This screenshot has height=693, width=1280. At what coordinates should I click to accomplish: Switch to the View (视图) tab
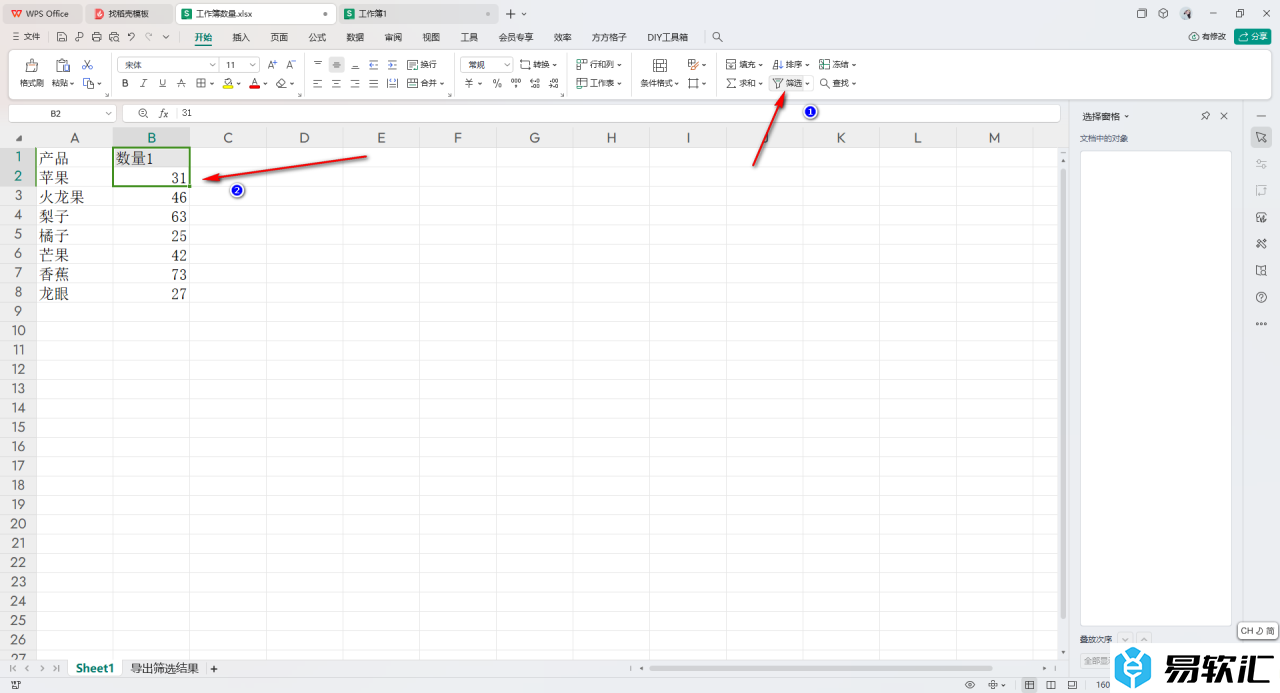431,37
